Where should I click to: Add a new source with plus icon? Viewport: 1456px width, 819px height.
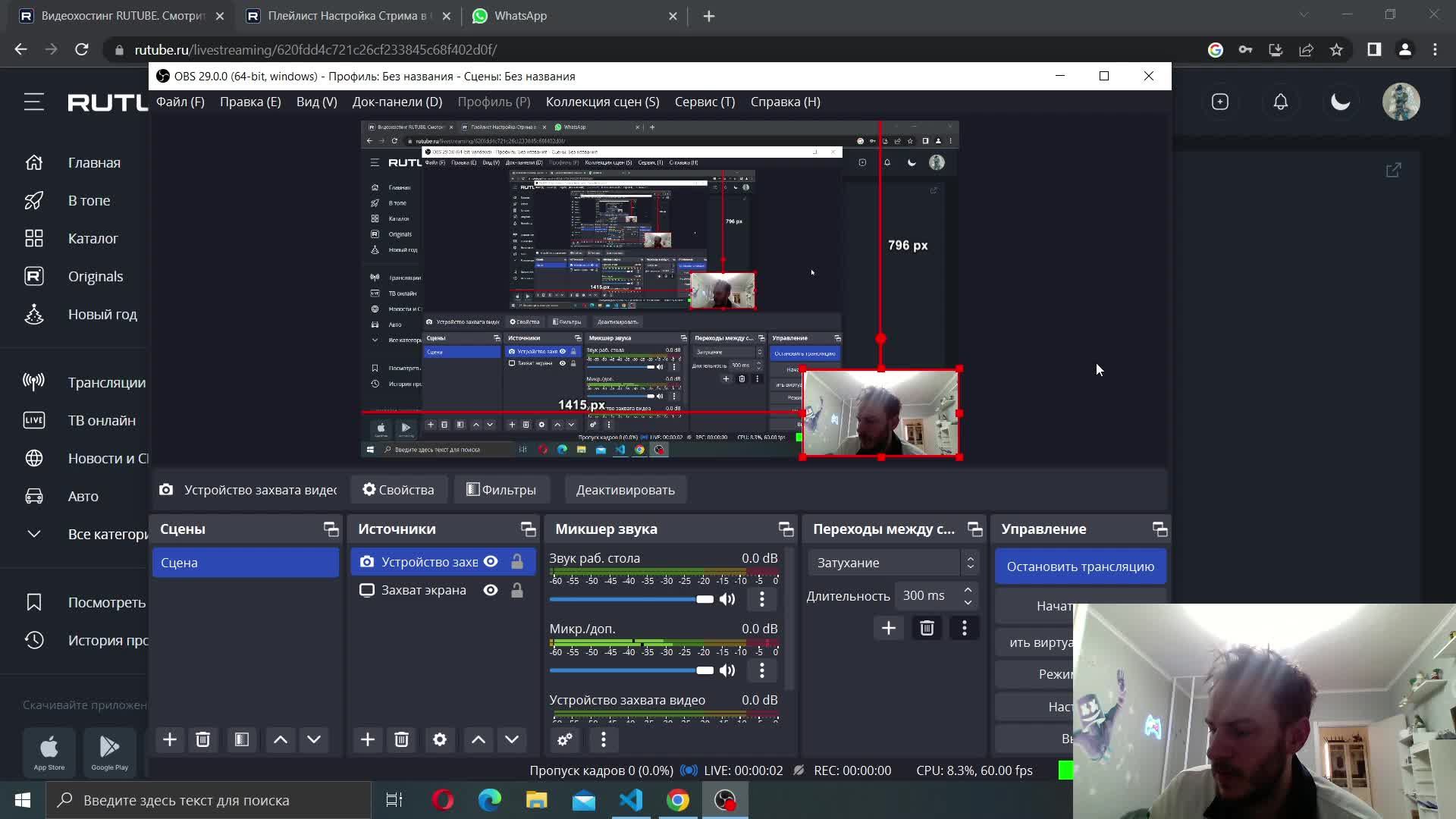368,739
